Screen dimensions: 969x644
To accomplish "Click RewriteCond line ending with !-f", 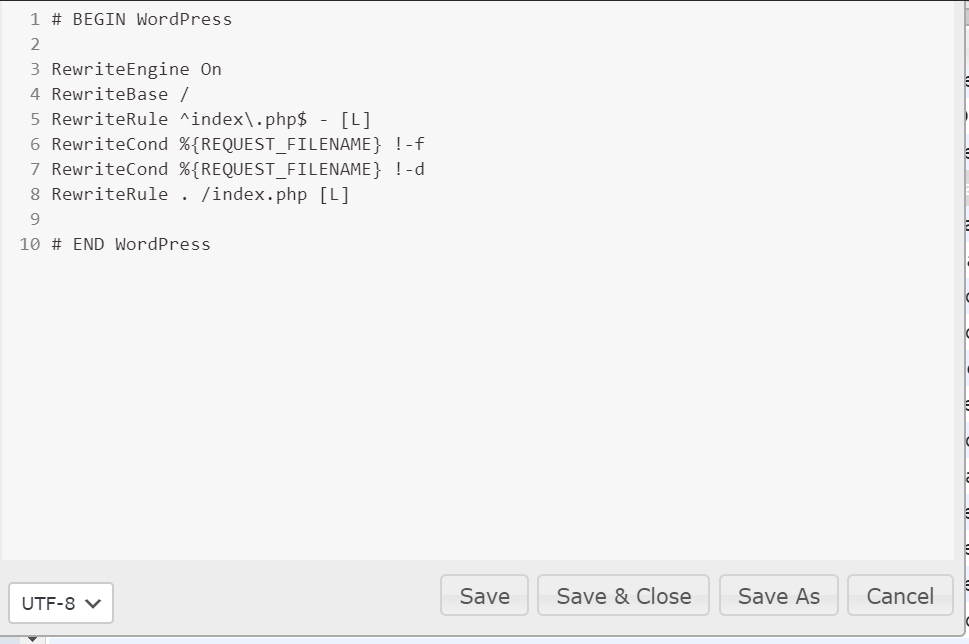I will click(x=238, y=144).
